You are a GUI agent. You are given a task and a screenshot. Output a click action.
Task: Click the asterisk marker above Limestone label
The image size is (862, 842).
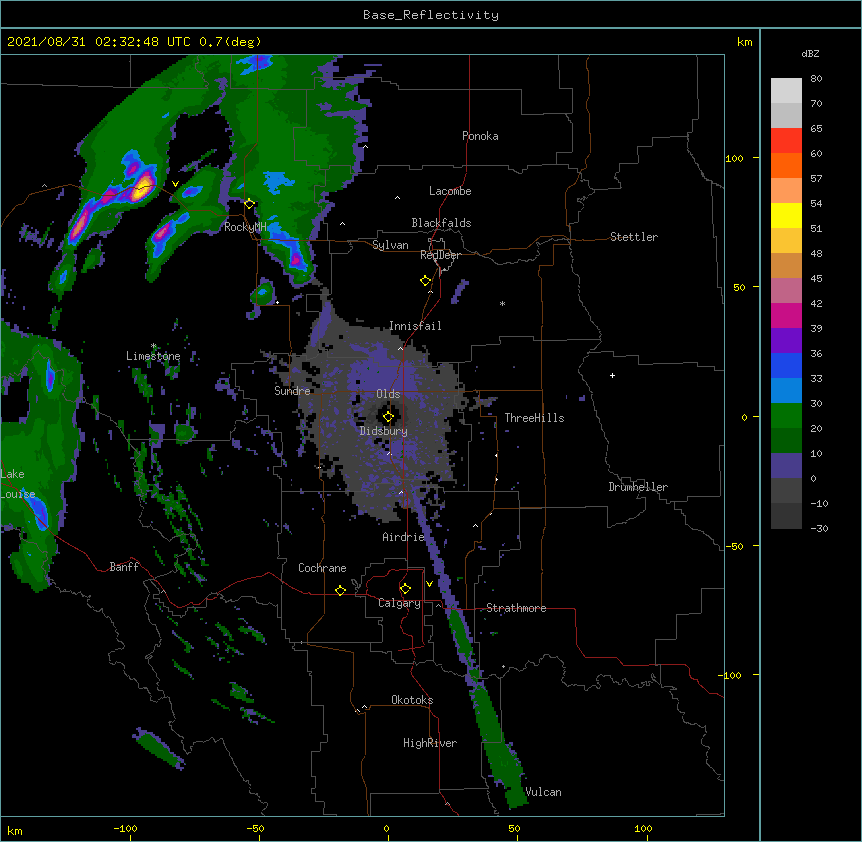tap(153, 346)
